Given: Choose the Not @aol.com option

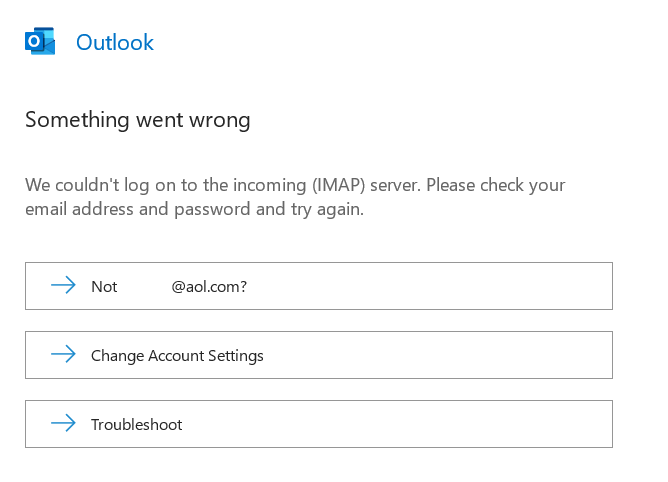Looking at the screenshot, I should click(x=319, y=286).
